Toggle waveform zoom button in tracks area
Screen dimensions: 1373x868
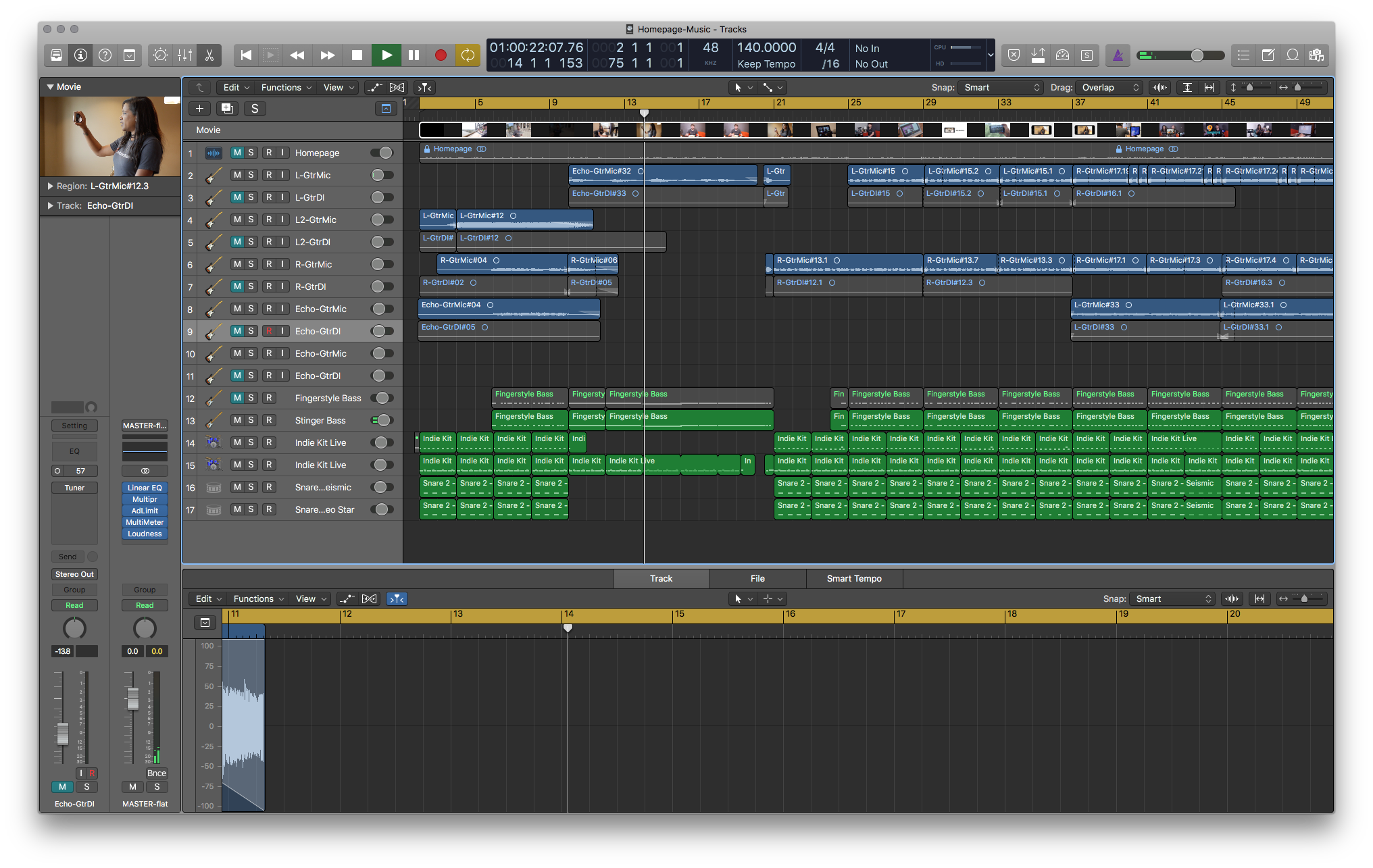[1160, 88]
